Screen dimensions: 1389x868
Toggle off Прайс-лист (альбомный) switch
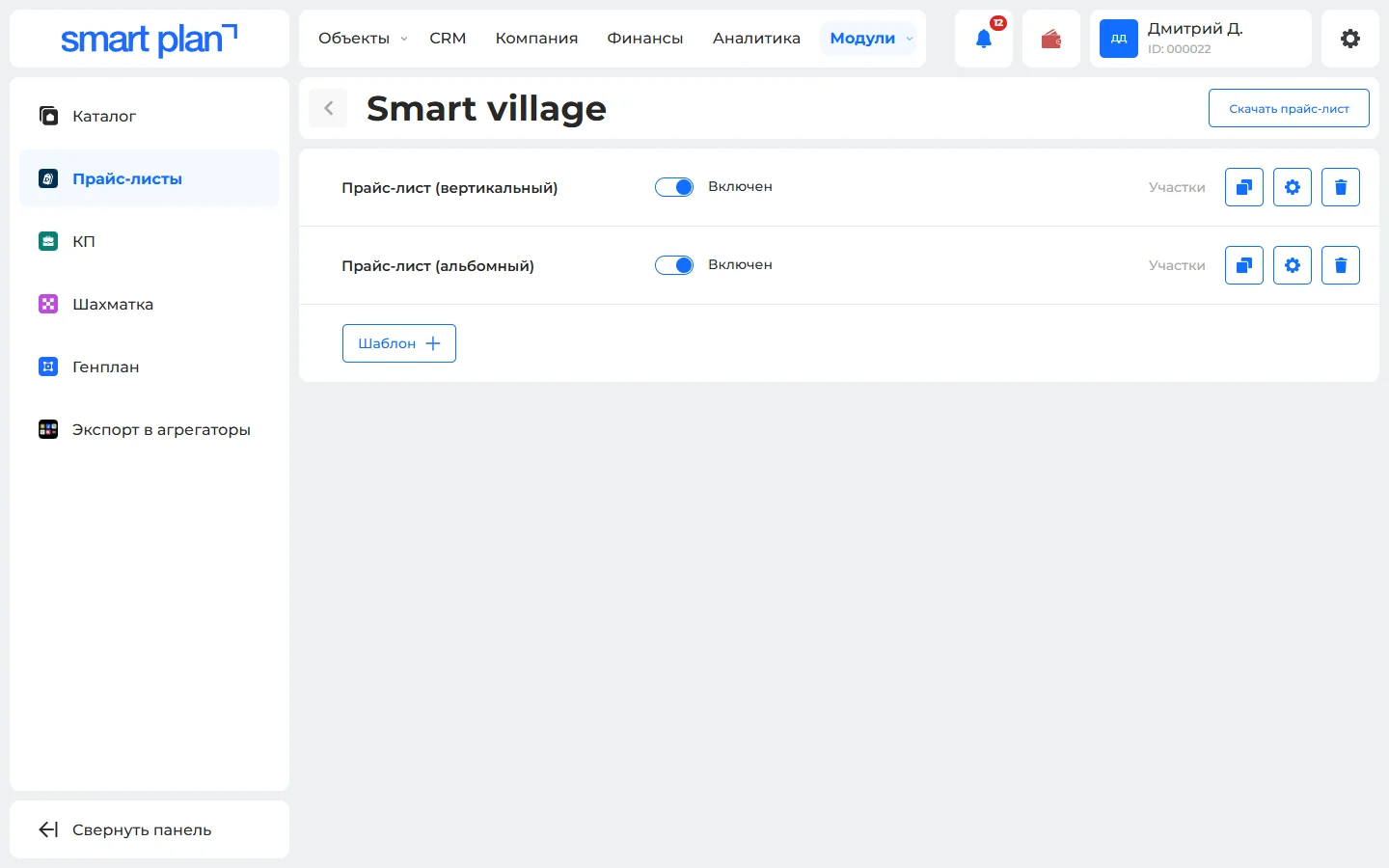674,265
